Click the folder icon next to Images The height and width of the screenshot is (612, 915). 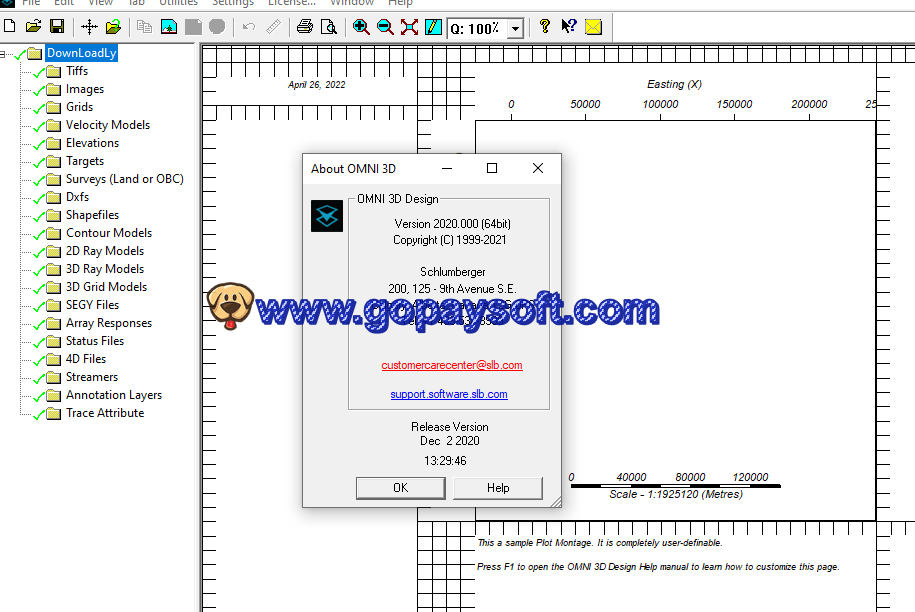pos(54,89)
